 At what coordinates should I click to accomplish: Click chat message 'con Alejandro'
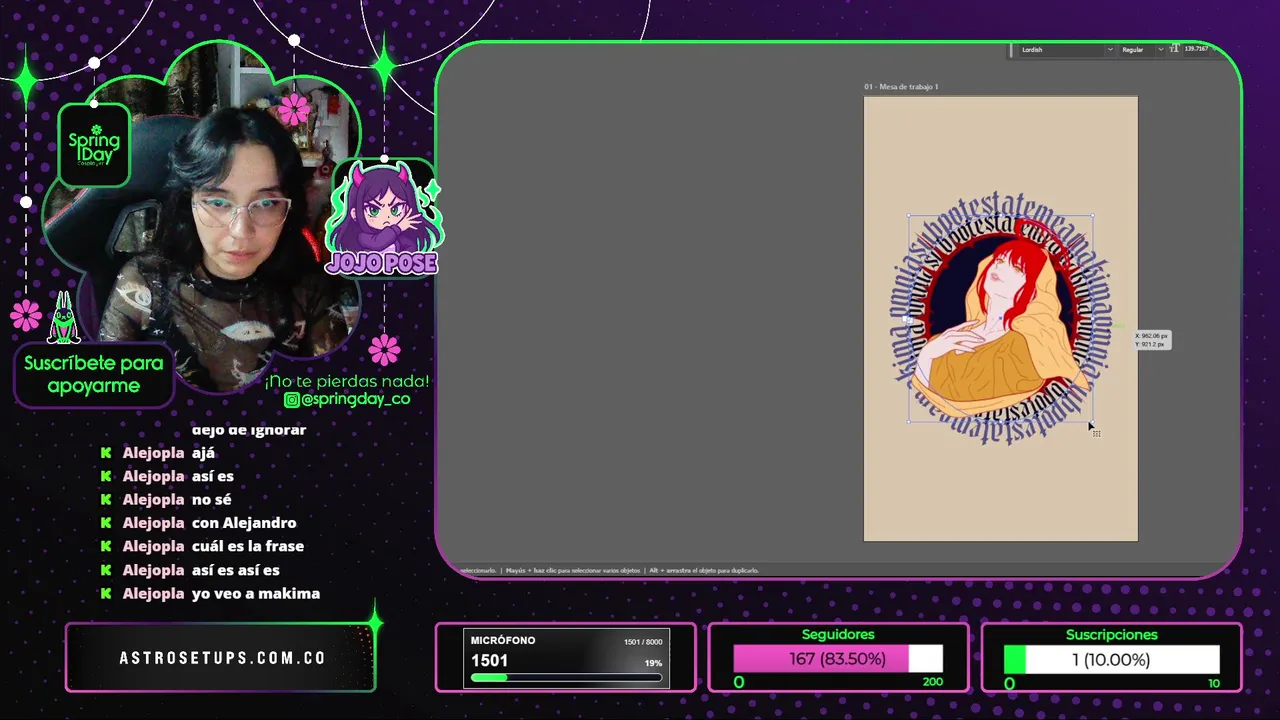(x=244, y=523)
